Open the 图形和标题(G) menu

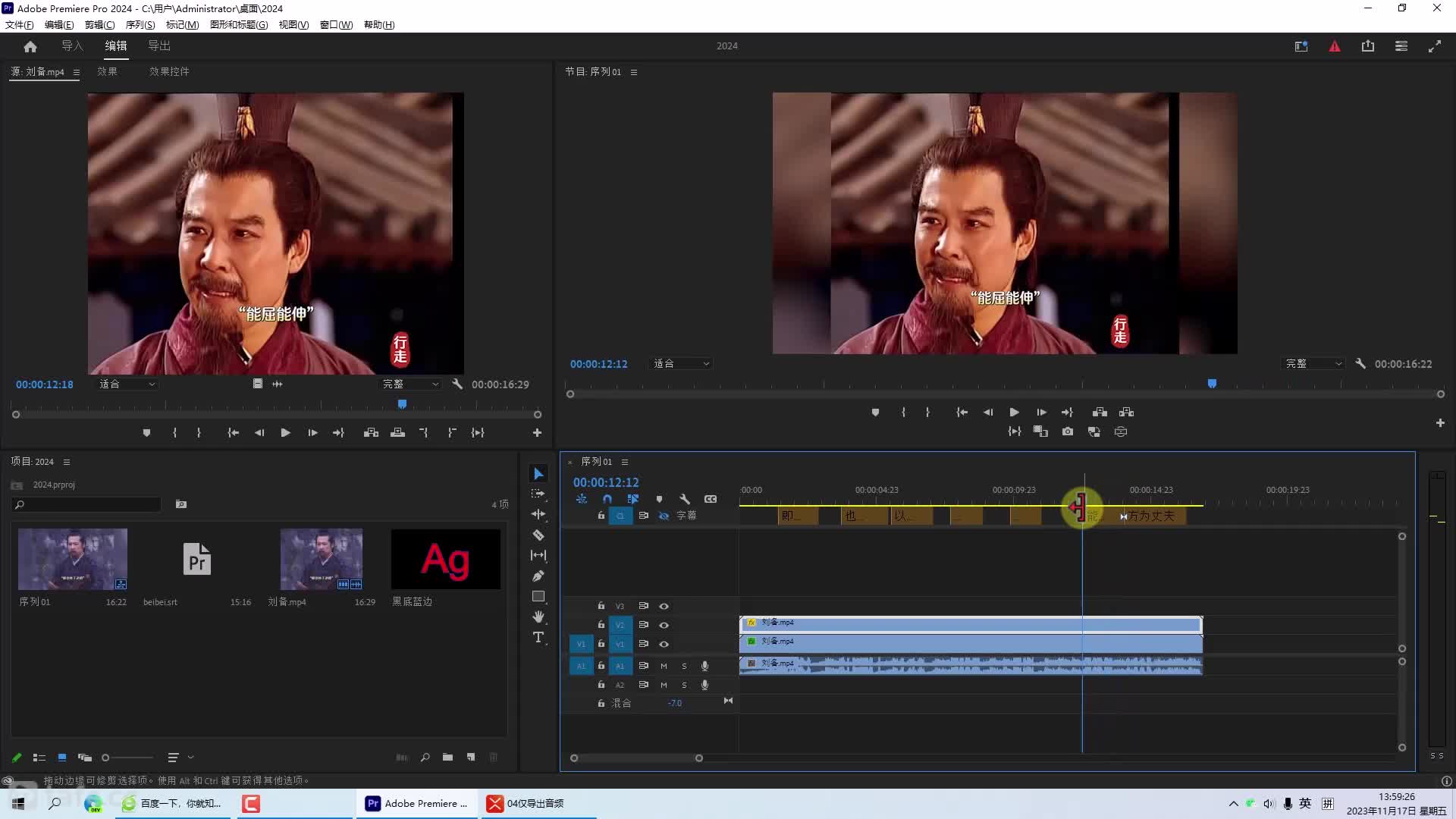tap(239, 25)
